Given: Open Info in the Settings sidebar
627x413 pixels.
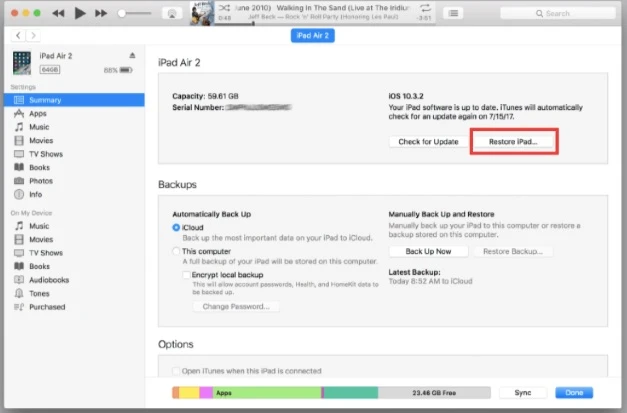Looking at the screenshot, I should tap(74, 194).
